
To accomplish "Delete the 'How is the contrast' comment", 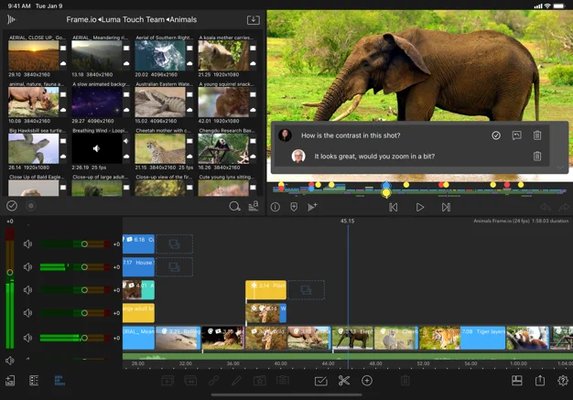I will (537, 136).
